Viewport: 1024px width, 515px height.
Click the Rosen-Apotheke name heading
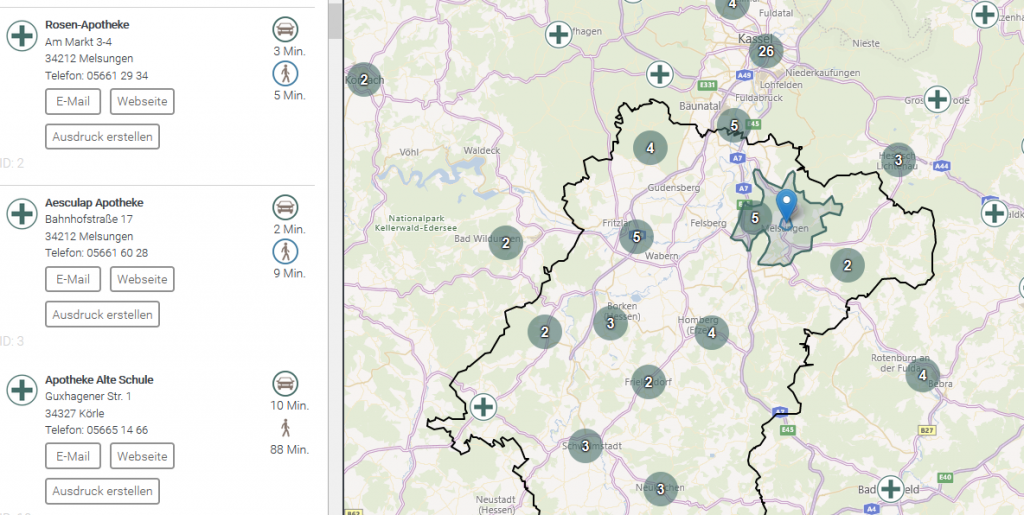click(x=87, y=25)
